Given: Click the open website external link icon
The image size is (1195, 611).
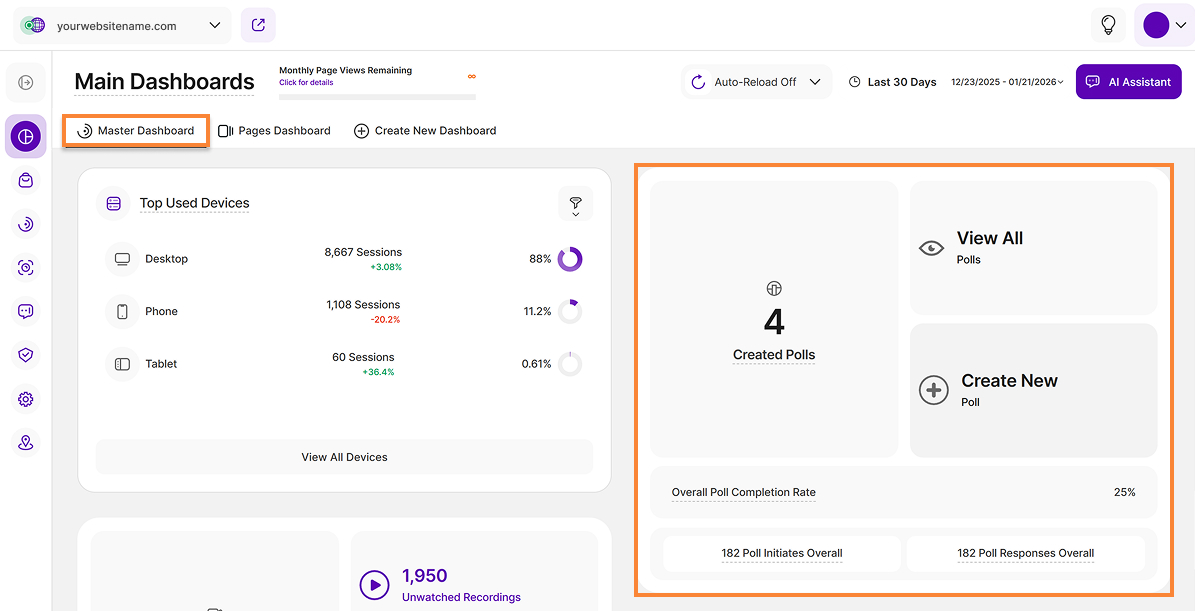Looking at the screenshot, I should [x=258, y=25].
